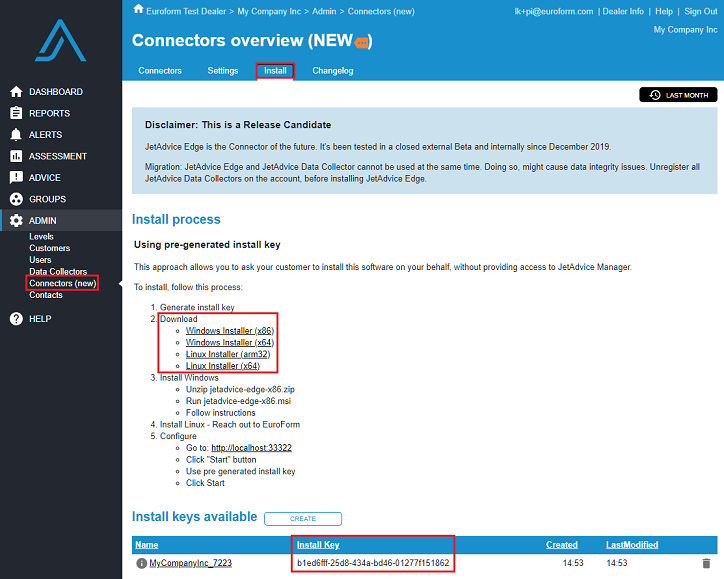Click the home icon in the breadcrumb
The image size is (724, 579).
[138, 9]
